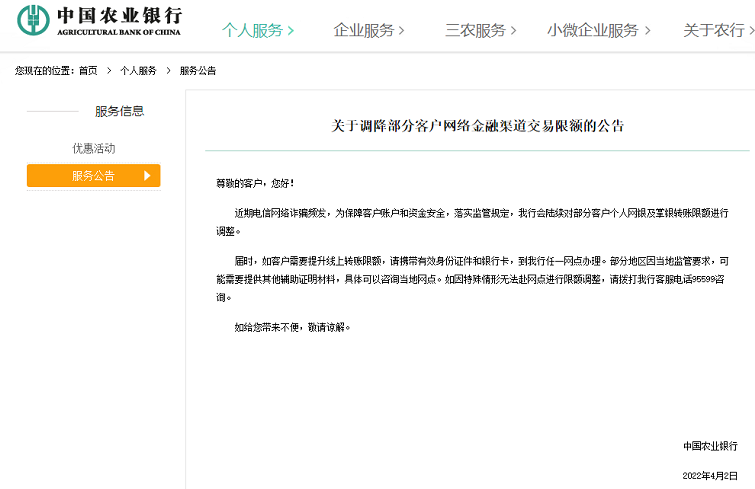Open the 企业服务 navigation menu
This screenshot has height=489, width=755.
pyautogui.click(x=363, y=31)
